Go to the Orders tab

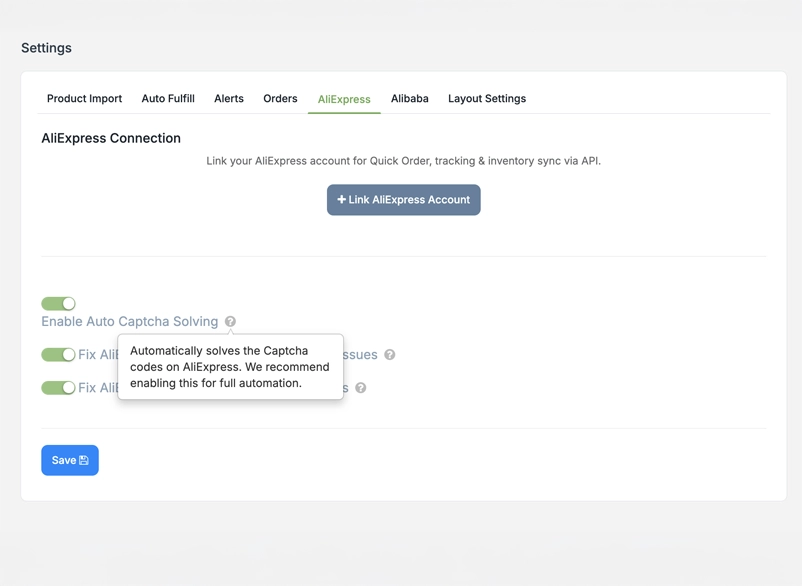click(x=280, y=99)
